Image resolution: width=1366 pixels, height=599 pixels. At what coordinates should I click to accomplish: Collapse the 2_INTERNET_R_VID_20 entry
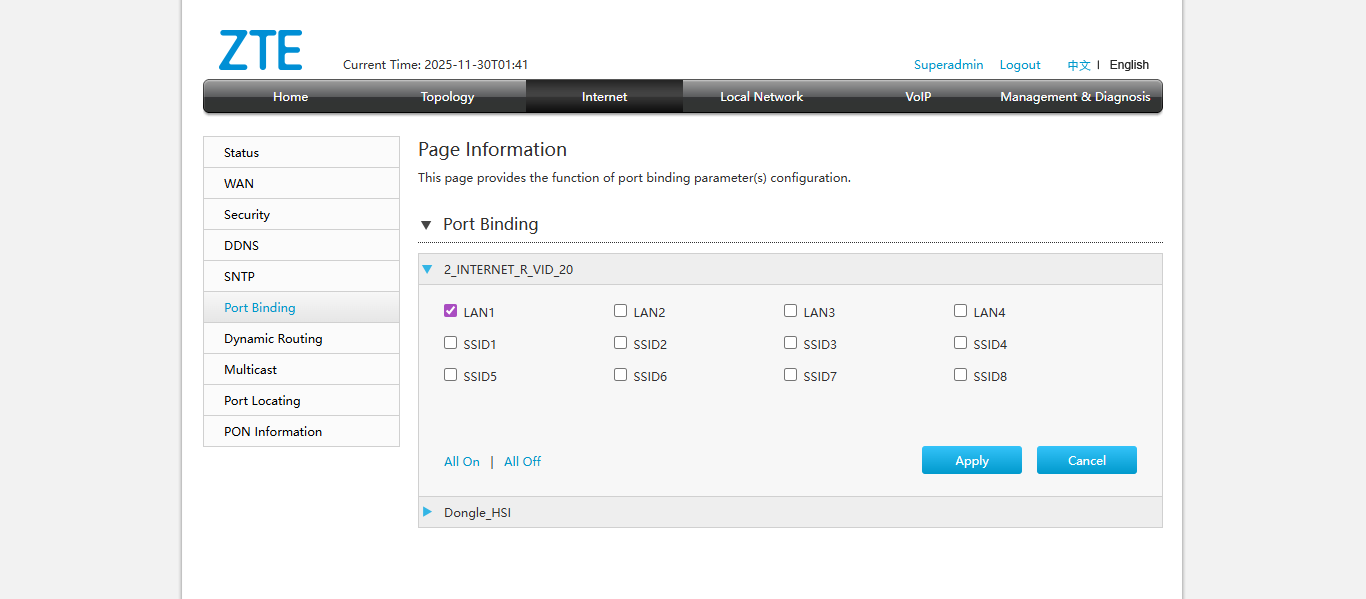click(427, 269)
